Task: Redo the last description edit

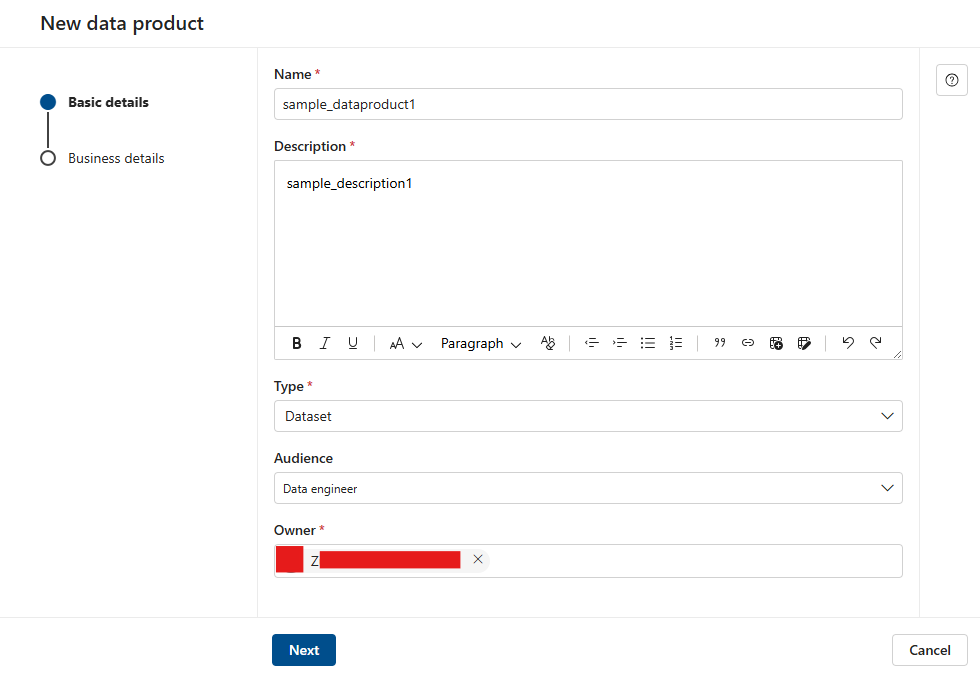Action: [876, 343]
